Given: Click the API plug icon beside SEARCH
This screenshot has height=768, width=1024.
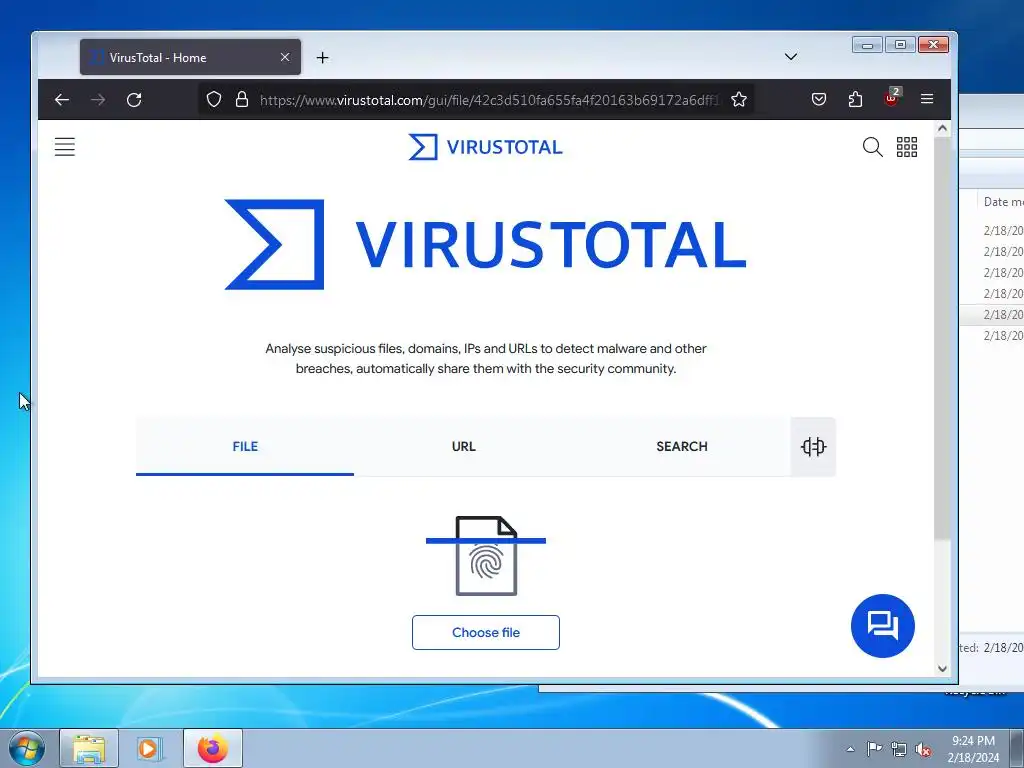Looking at the screenshot, I should click(813, 447).
